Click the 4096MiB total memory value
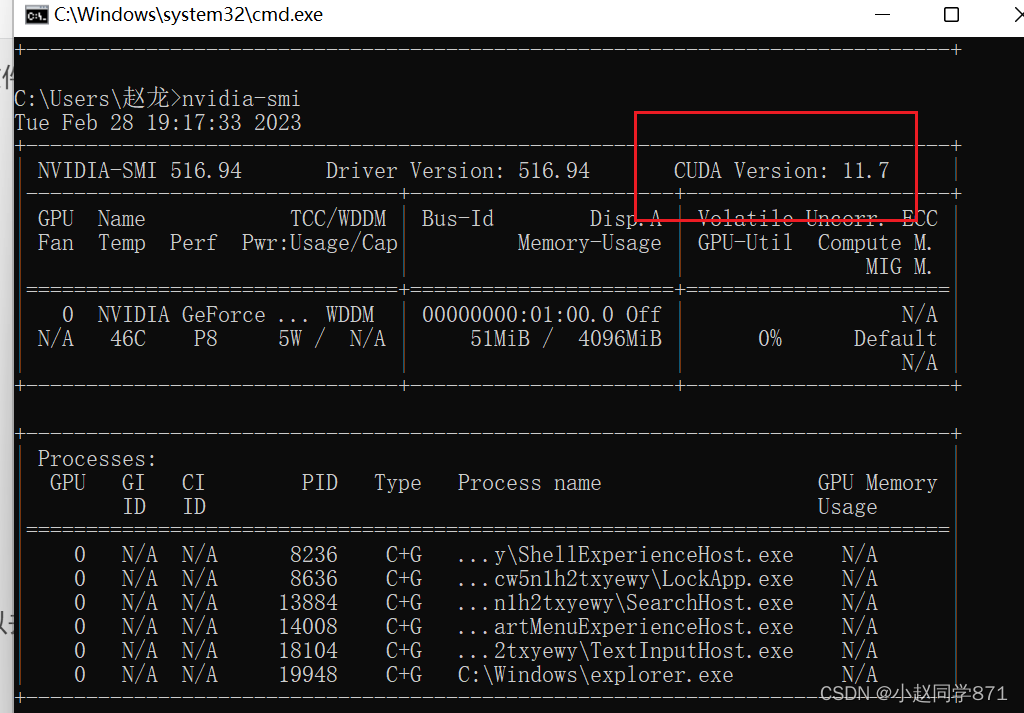 pyautogui.click(x=620, y=339)
